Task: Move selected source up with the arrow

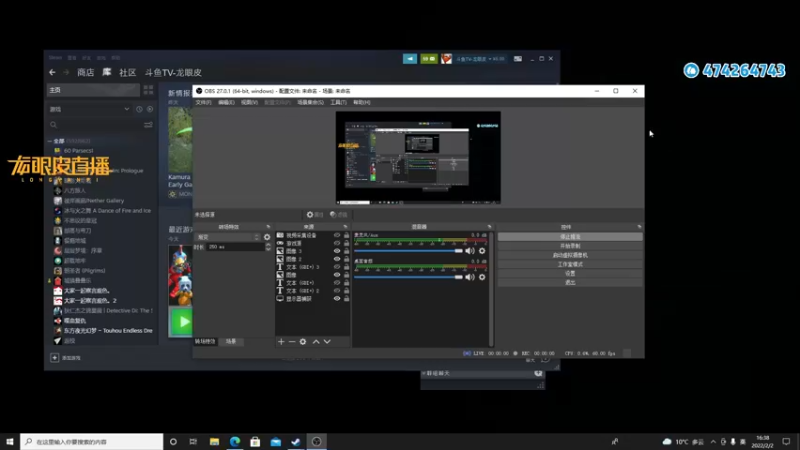Action: pyautogui.click(x=316, y=341)
